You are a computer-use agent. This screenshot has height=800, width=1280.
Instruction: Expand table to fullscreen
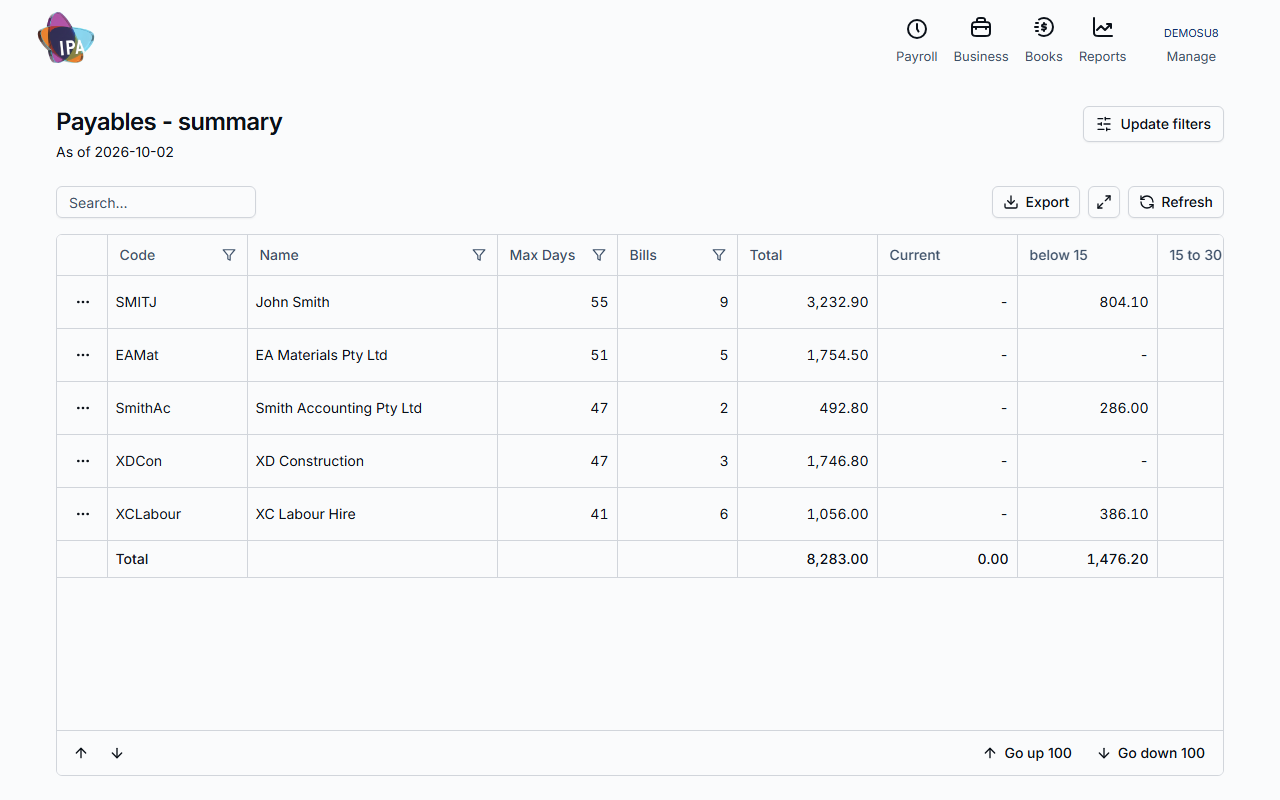1104,202
